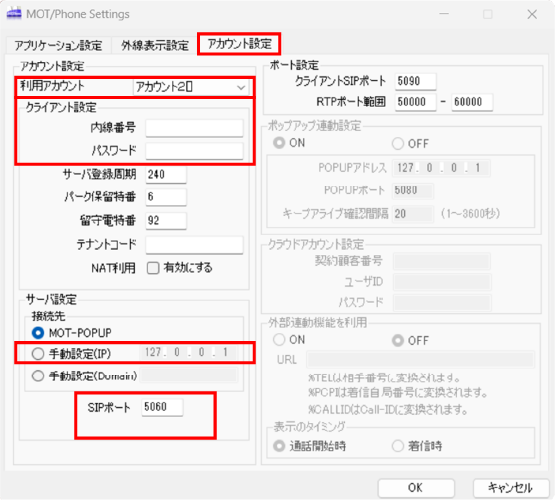Click the POPUPポート field showing 5080
Image resolution: width=555 pixels, height=500 pixels.
click(413, 190)
